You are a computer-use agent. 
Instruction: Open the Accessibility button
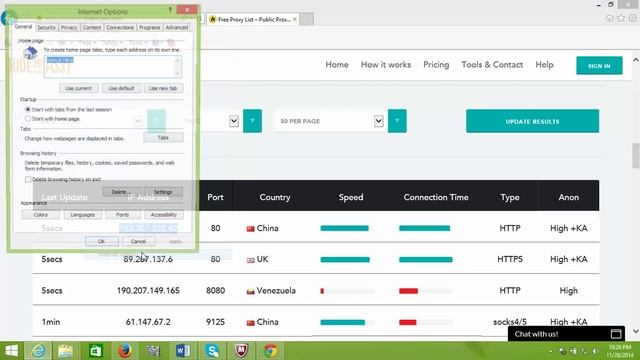pyautogui.click(x=164, y=215)
